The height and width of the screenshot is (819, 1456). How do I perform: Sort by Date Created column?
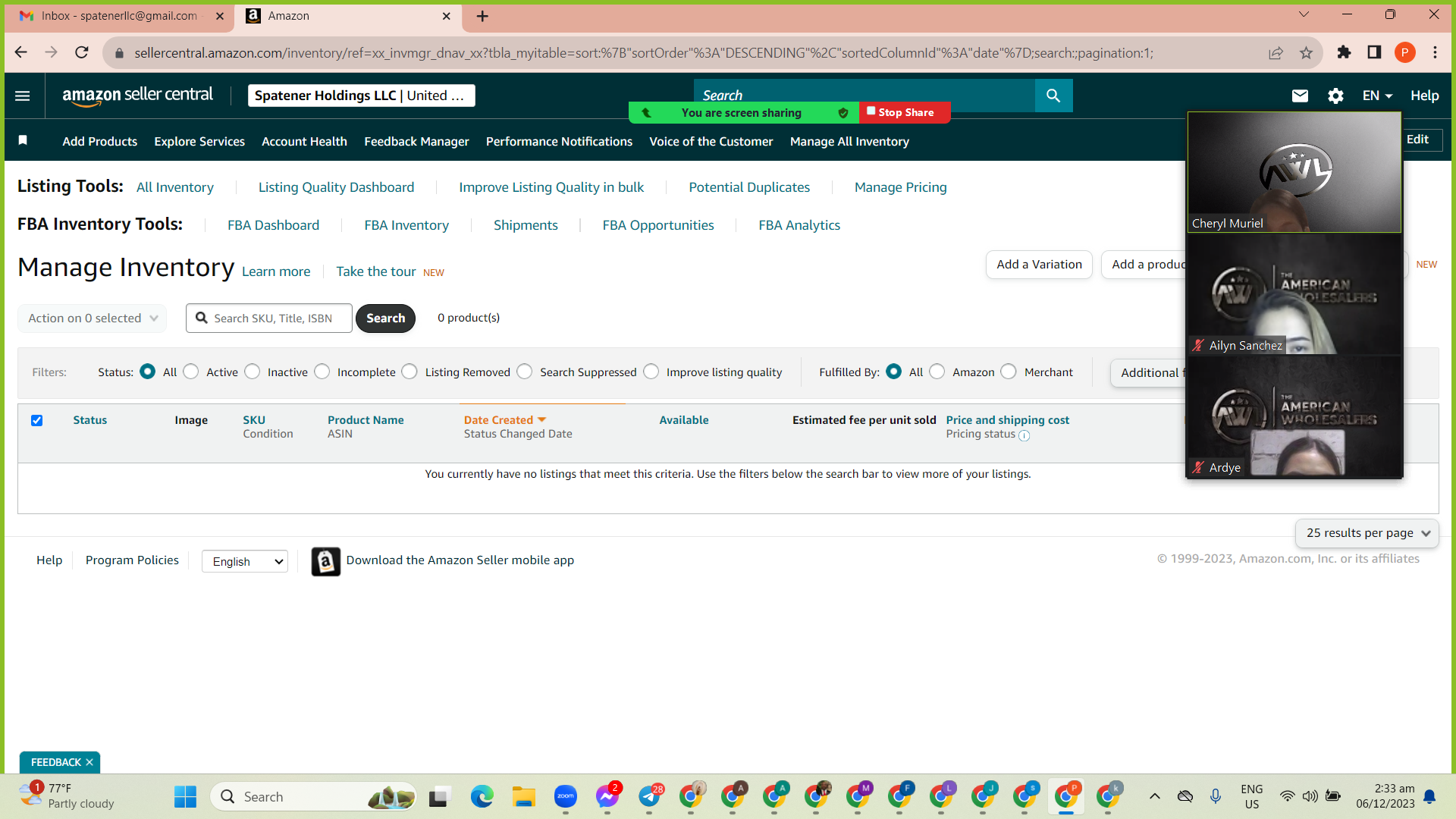(505, 420)
